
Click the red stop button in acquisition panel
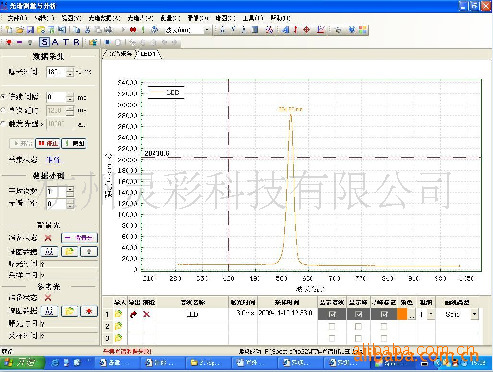[48, 143]
